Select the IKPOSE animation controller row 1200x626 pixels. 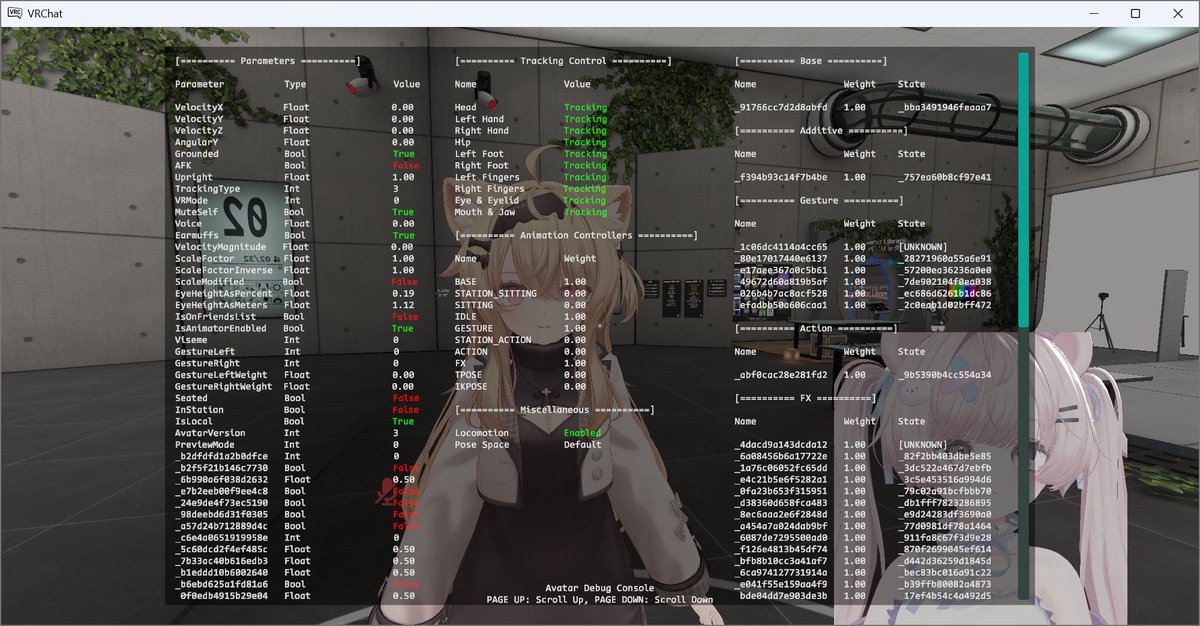coord(521,387)
